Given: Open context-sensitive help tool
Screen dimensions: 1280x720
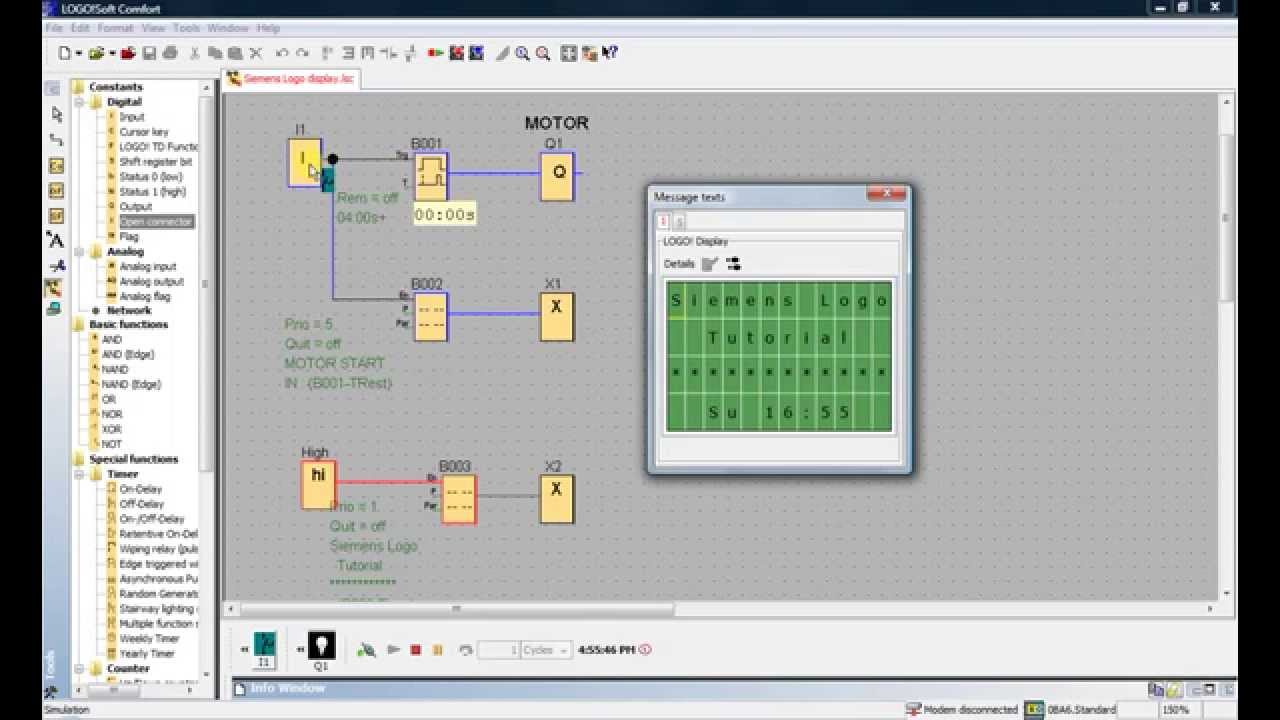Looking at the screenshot, I should [x=610, y=53].
